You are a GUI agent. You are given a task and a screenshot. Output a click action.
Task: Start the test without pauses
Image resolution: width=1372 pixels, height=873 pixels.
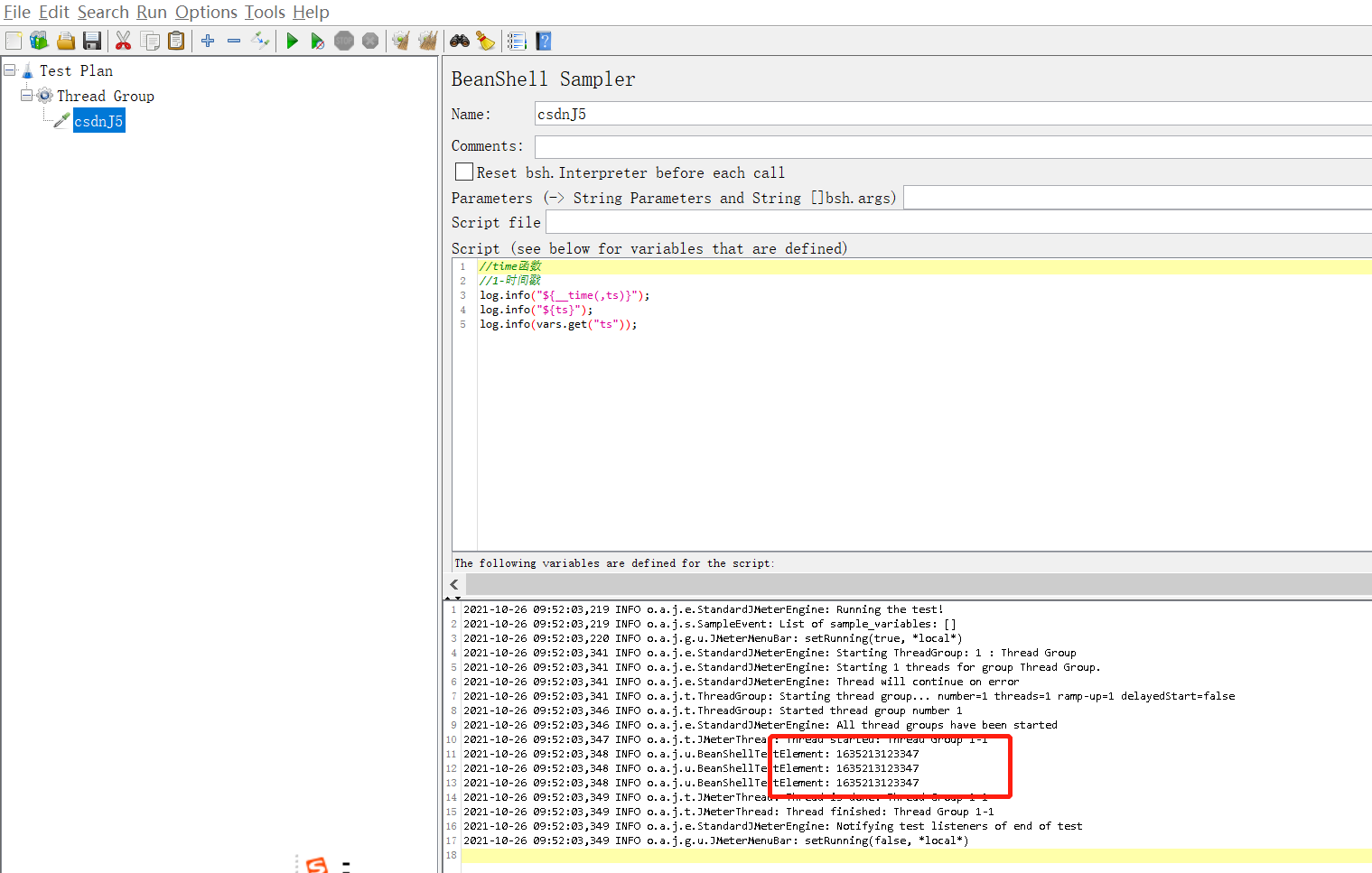coord(317,41)
